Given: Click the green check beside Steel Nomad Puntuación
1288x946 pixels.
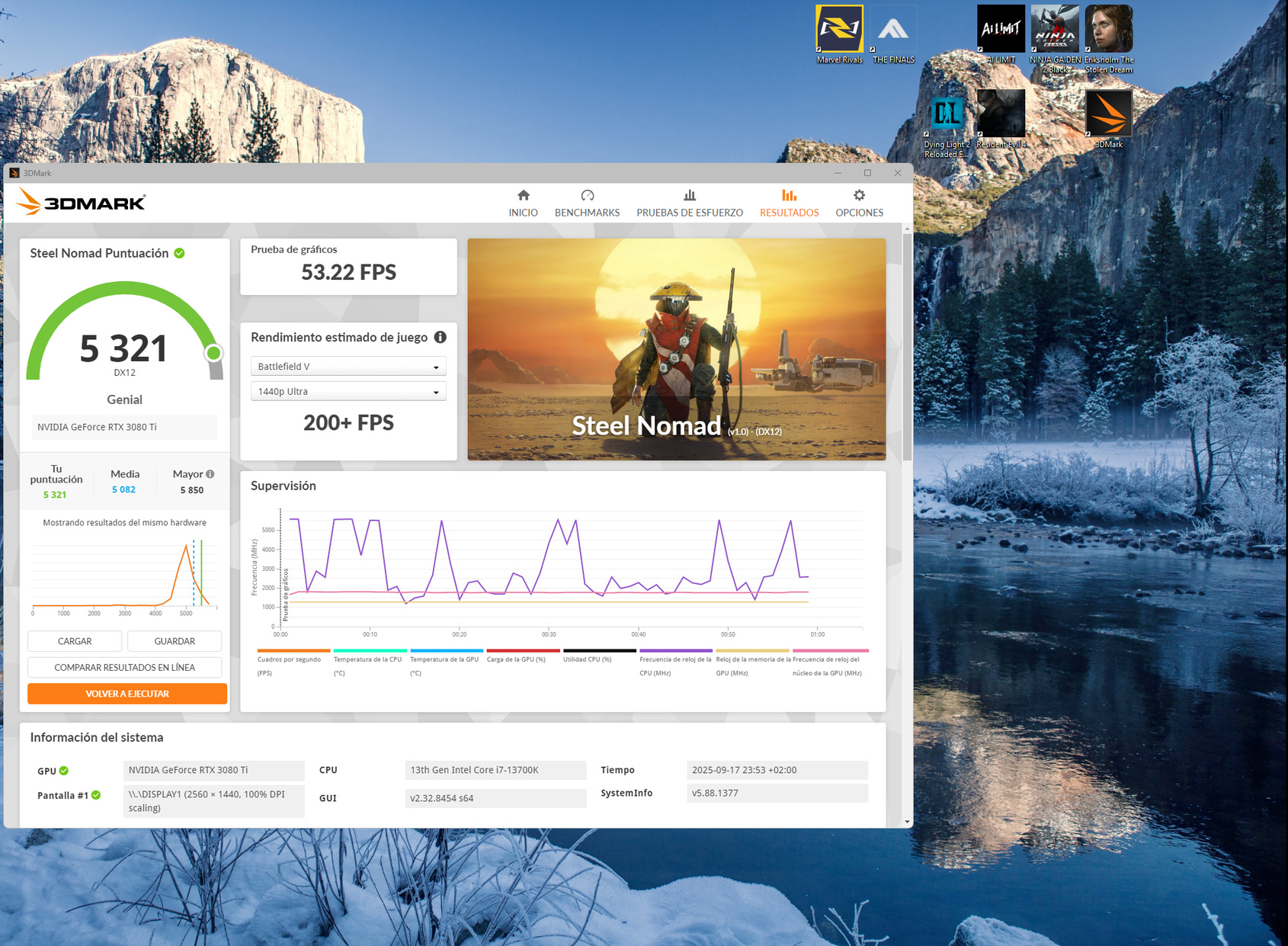Looking at the screenshot, I should coord(179,253).
